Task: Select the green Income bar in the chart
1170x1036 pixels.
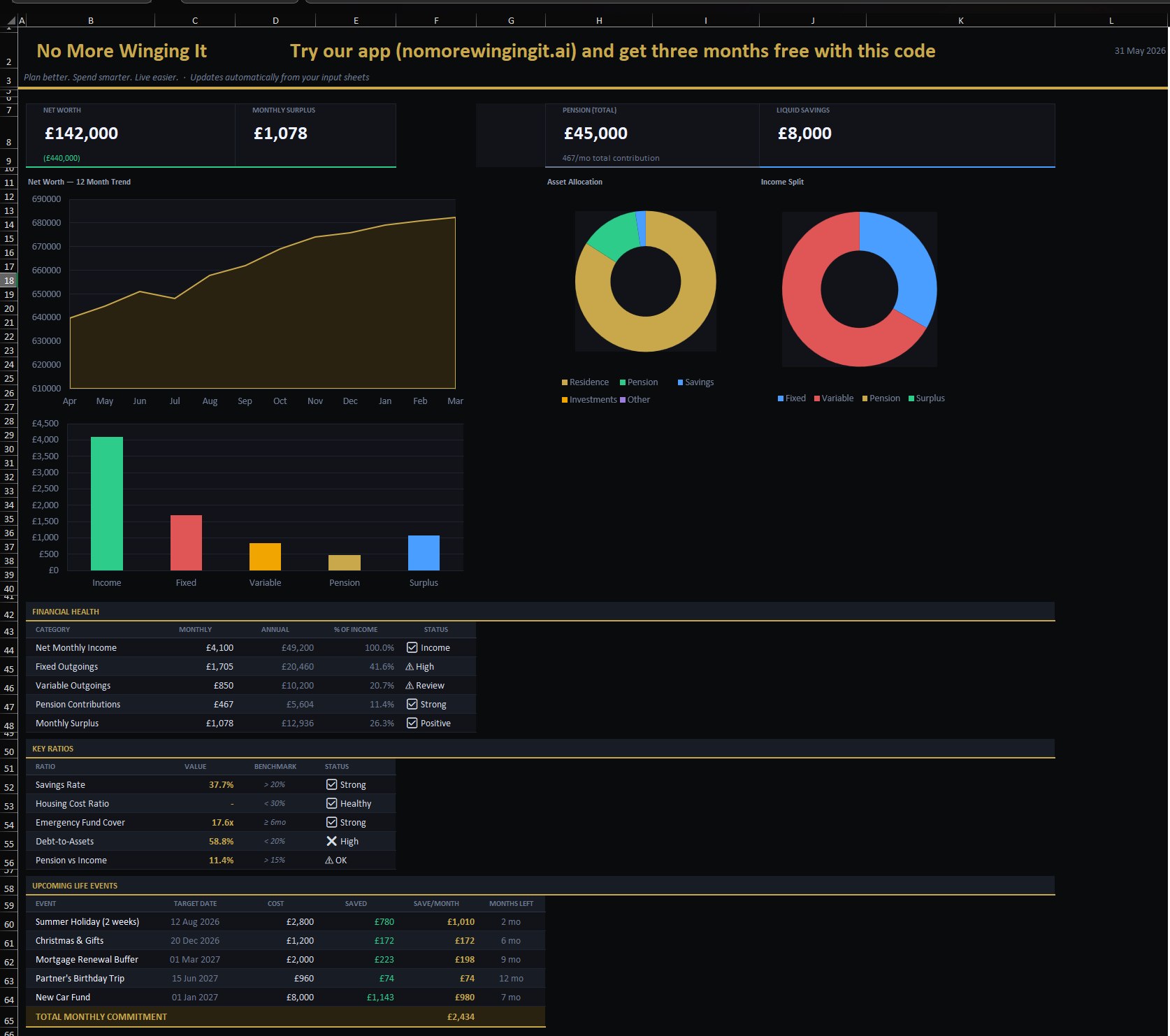Action: tap(107, 503)
